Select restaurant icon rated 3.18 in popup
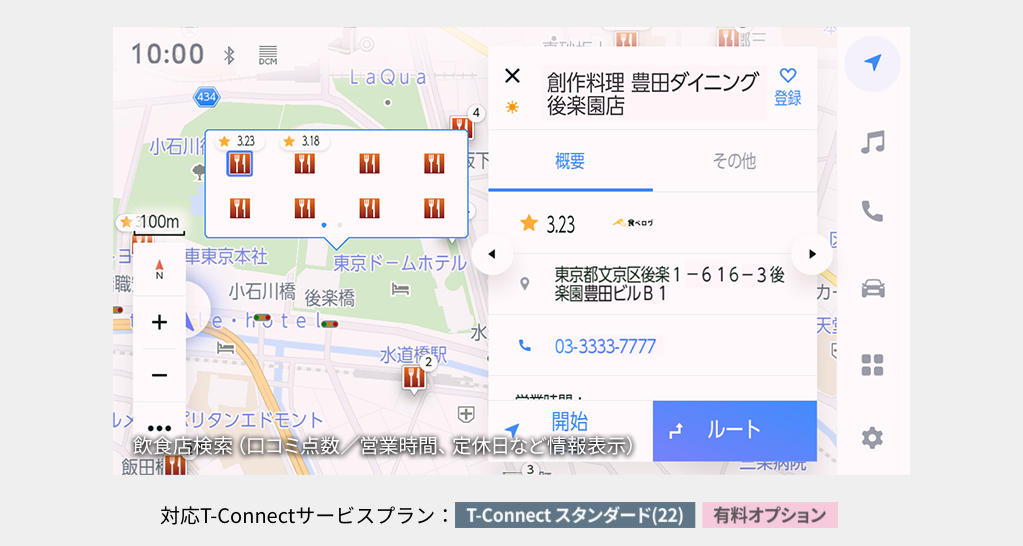 [x=305, y=163]
